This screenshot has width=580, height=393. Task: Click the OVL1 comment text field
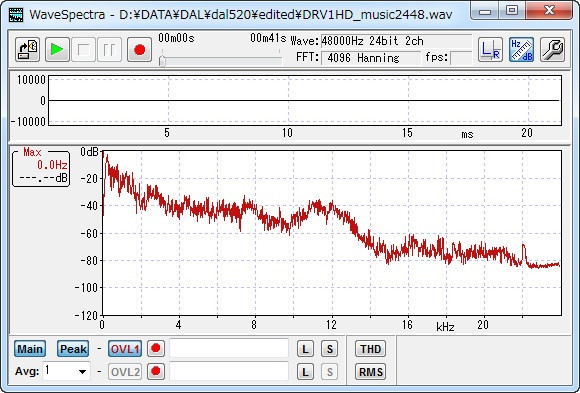tap(229, 348)
